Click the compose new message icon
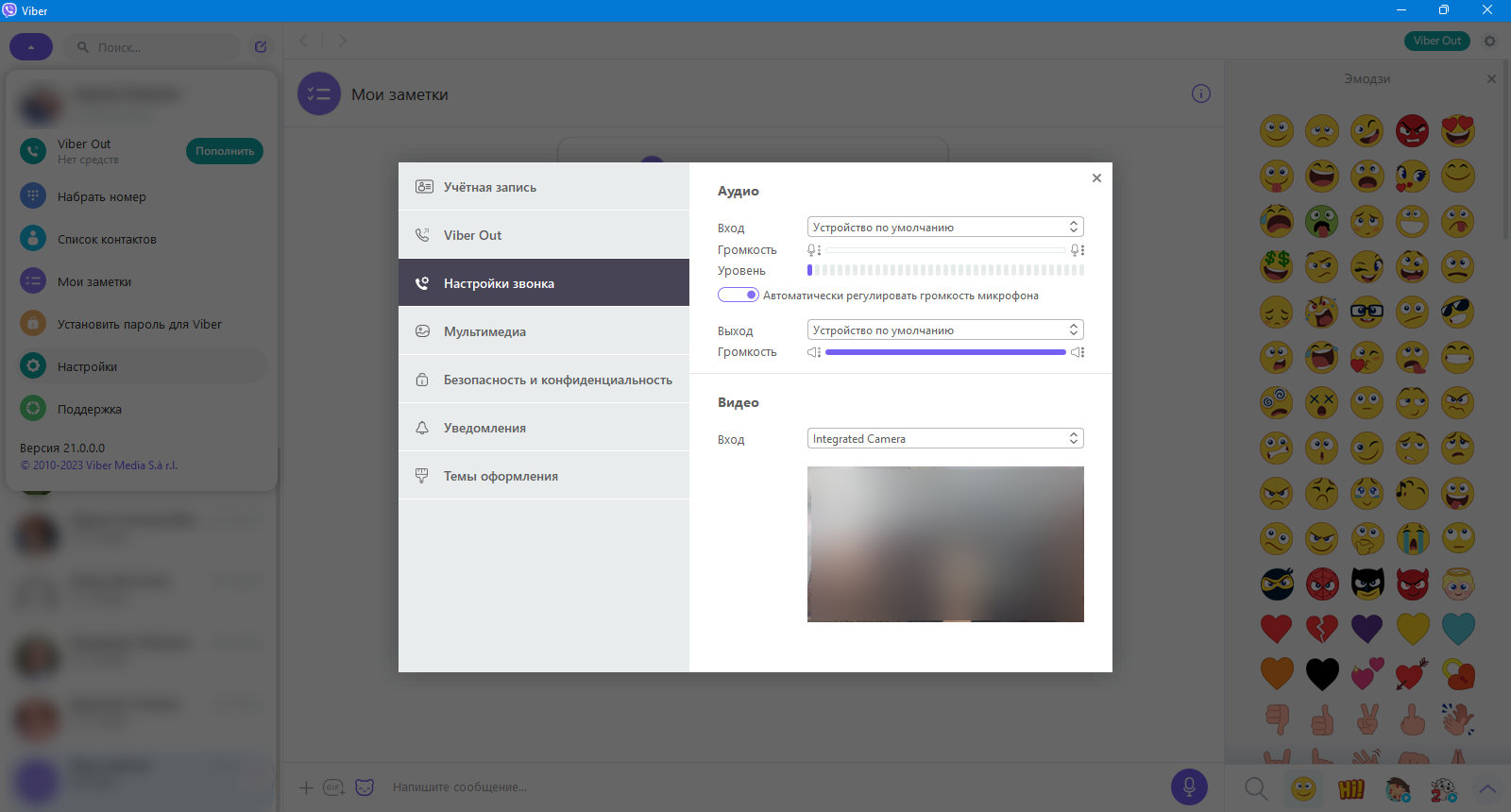Image resolution: width=1511 pixels, height=812 pixels. 261,46
